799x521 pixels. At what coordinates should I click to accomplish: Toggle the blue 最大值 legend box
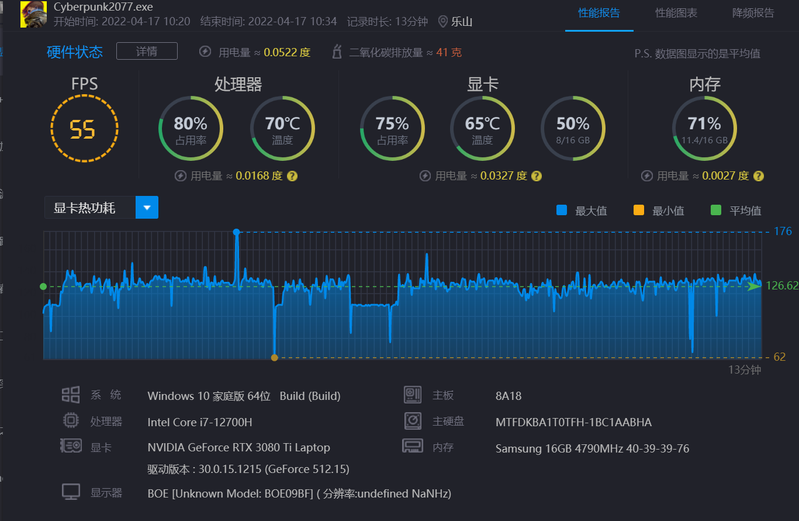click(561, 211)
